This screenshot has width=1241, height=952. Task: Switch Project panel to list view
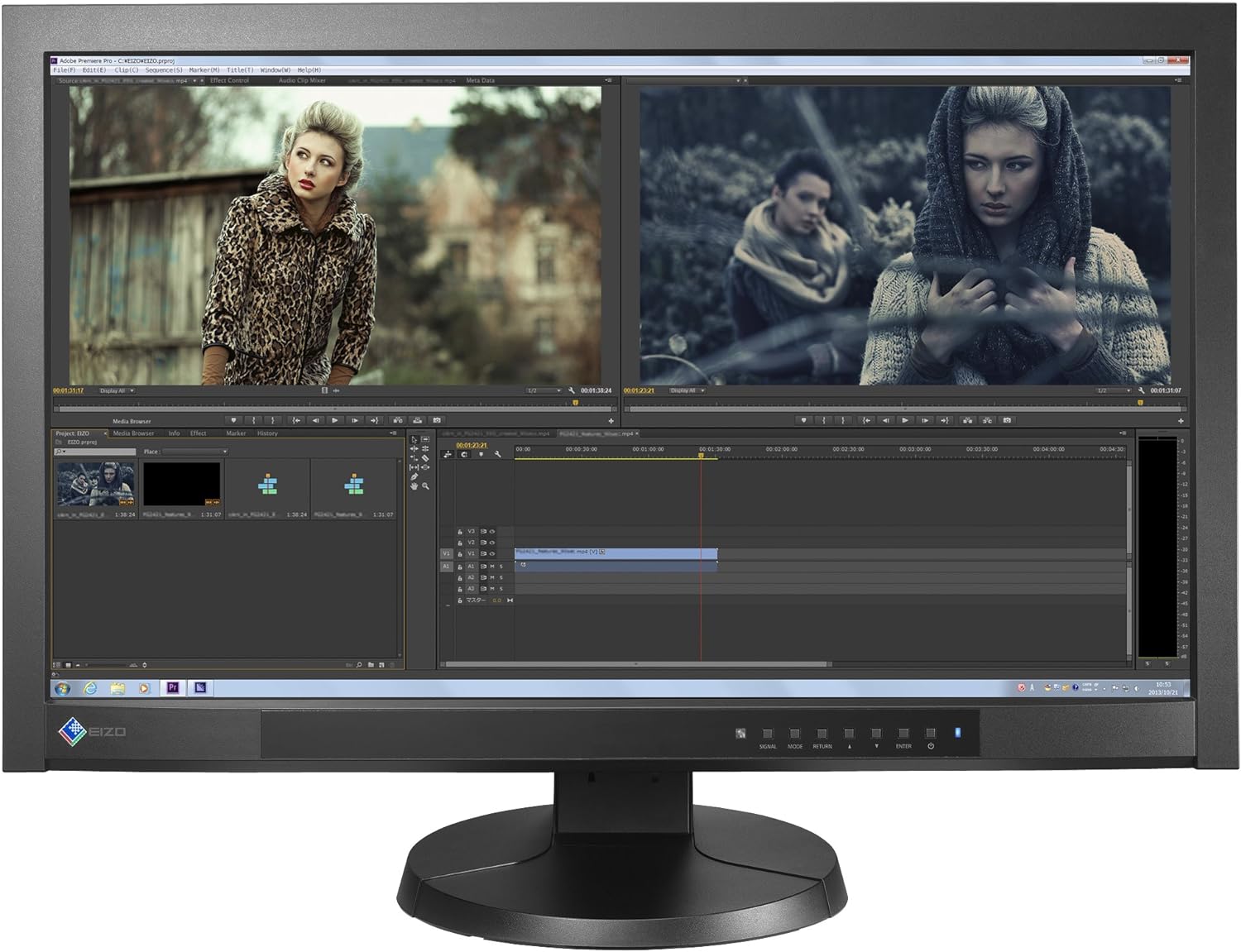57,664
